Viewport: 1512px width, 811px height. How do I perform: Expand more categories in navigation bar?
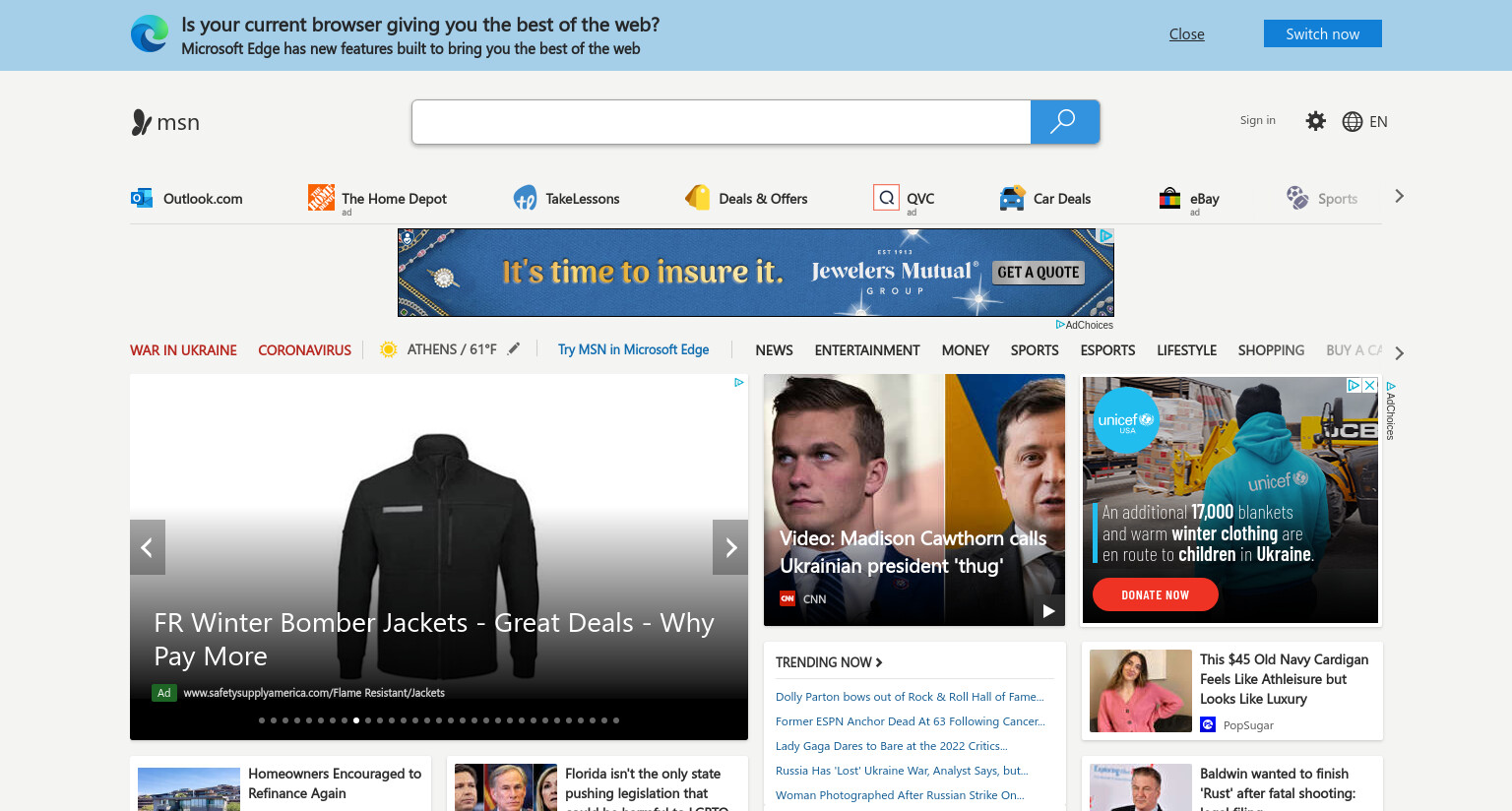[1399, 352]
